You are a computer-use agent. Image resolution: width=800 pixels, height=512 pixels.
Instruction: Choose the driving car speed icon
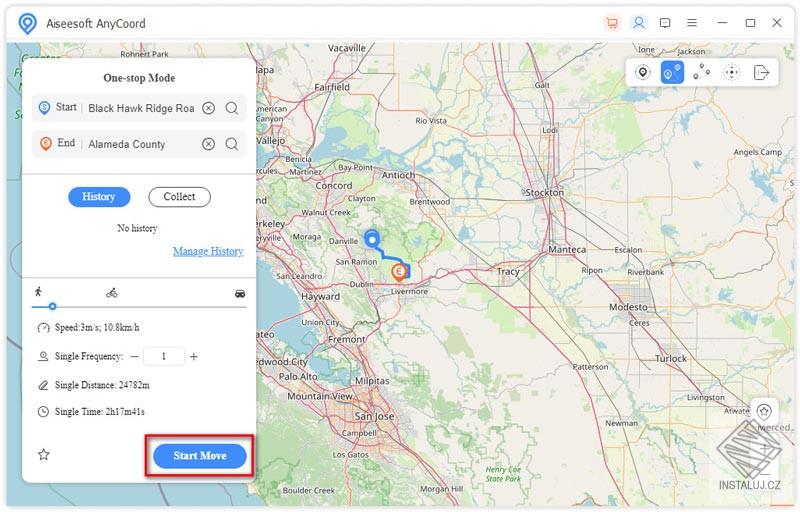[x=240, y=294]
